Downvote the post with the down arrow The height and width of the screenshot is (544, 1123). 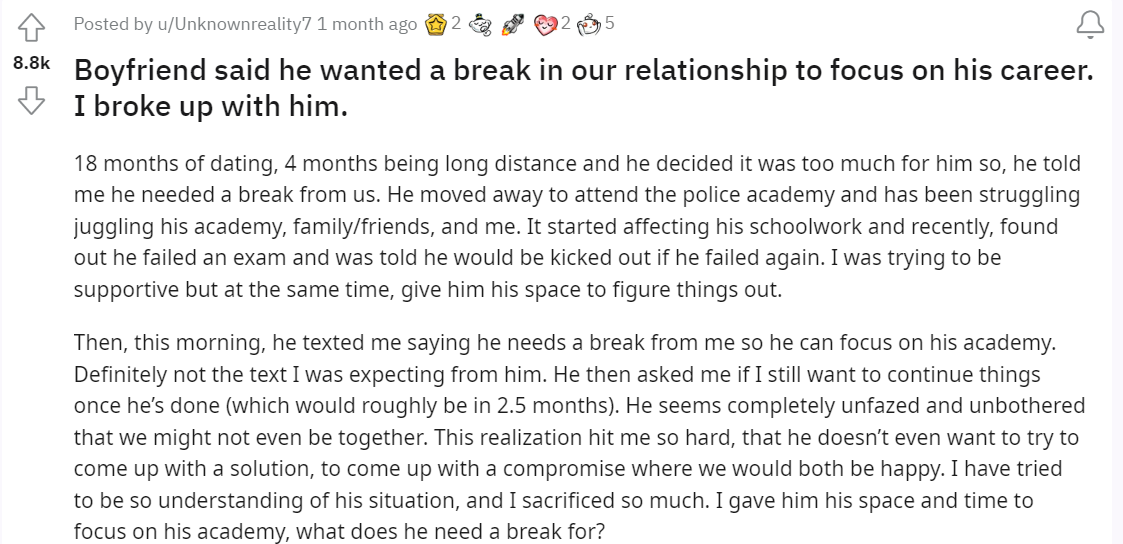tap(32, 99)
